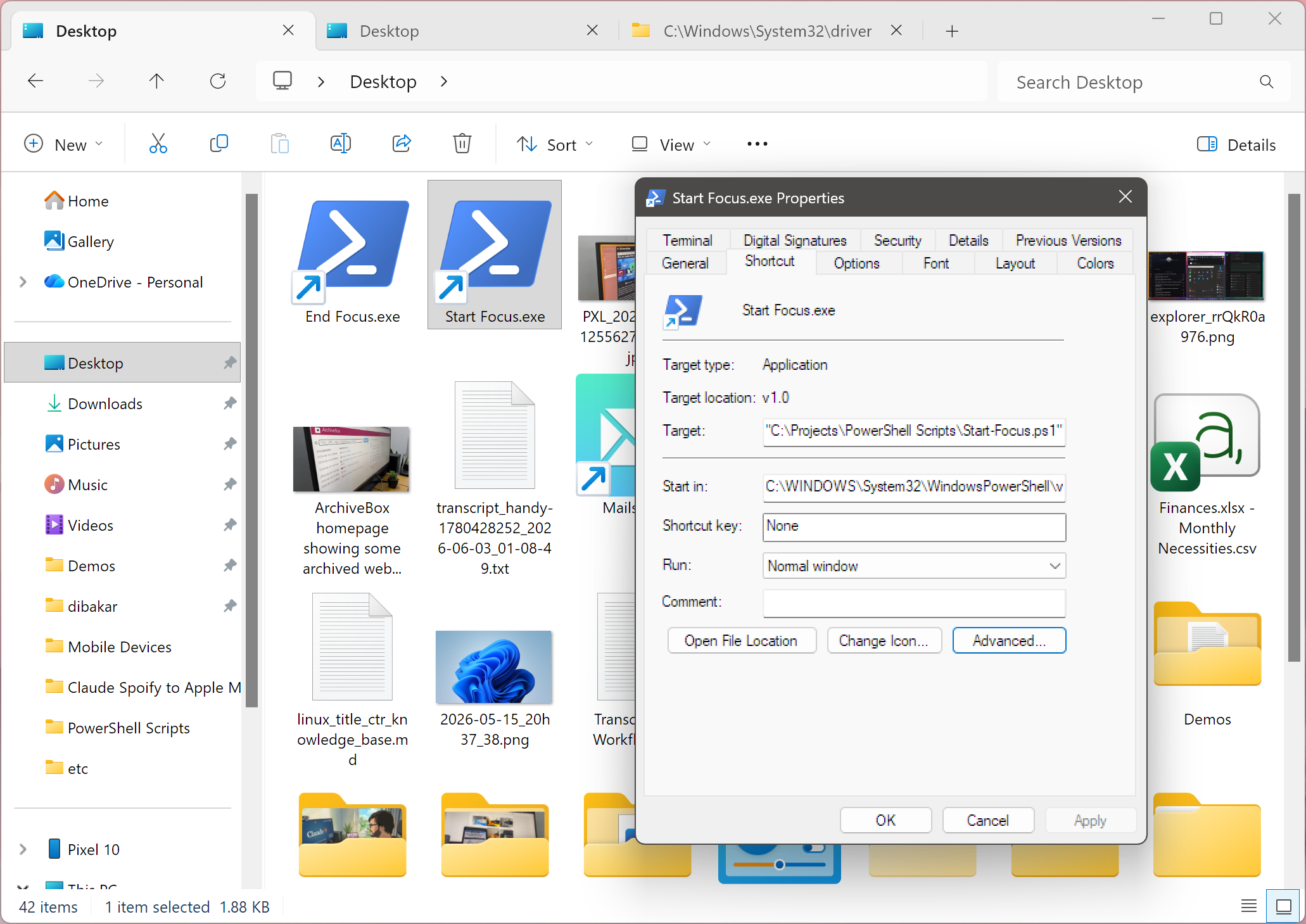Select Downloads in the navigation pane
This screenshot has width=1306, height=924.
122,403
